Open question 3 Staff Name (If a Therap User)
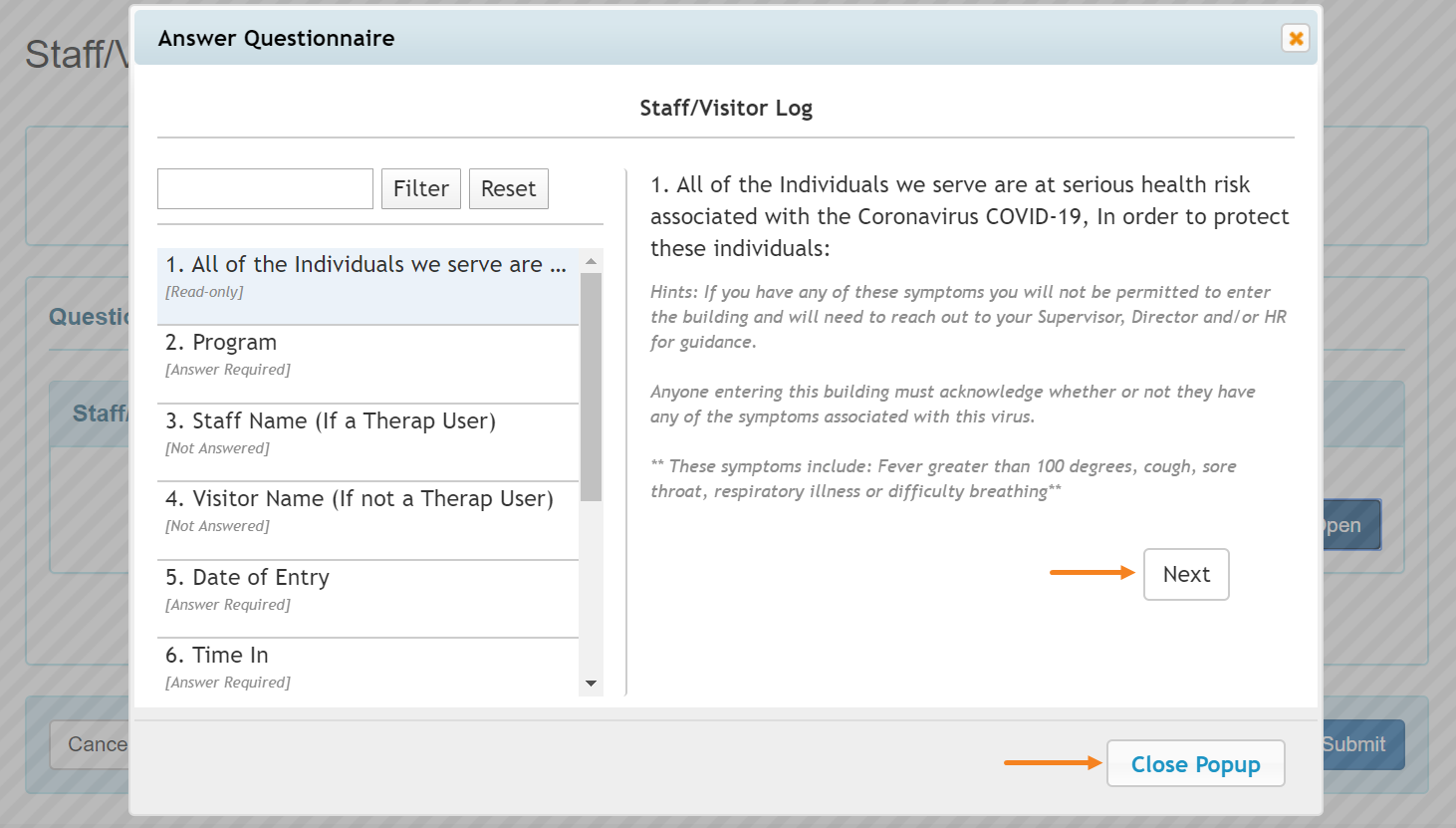Screen dimensions: 1456x828 tap(366, 432)
